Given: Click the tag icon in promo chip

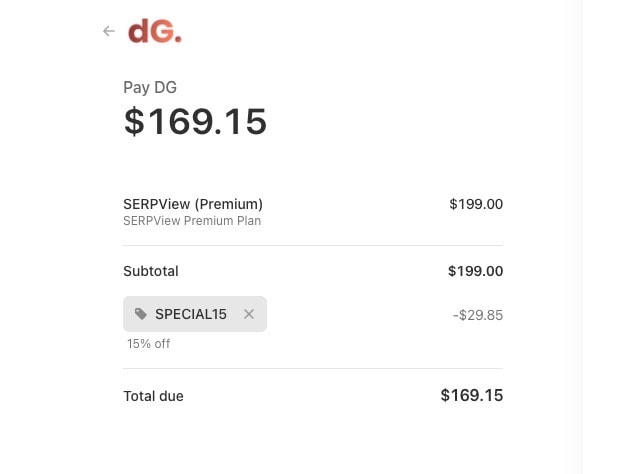Looking at the screenshot, I should pos(141,314).
